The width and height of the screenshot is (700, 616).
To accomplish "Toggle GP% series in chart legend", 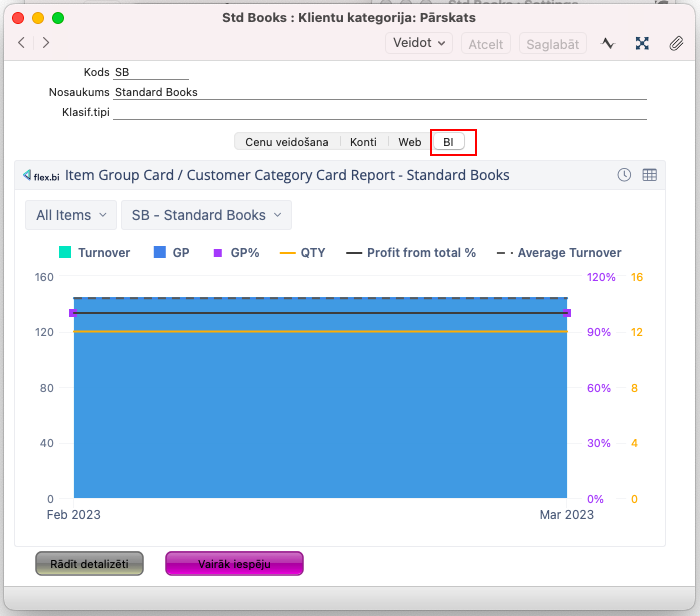I will (235, 253).
